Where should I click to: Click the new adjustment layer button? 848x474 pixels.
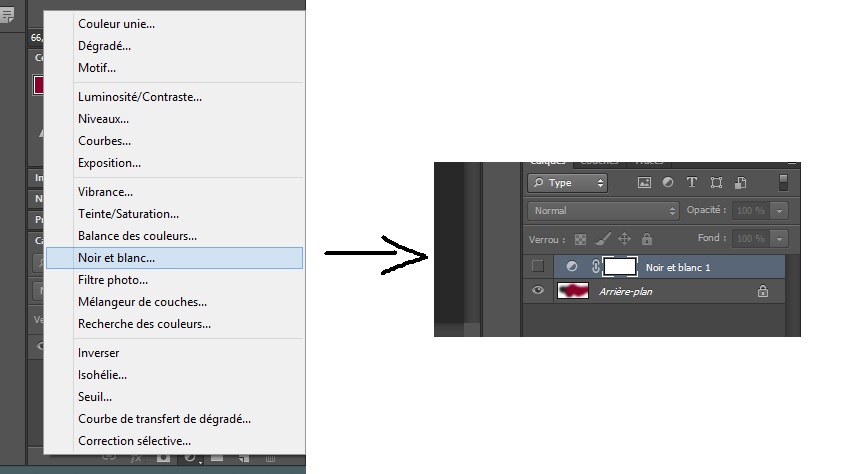(189, 459)
